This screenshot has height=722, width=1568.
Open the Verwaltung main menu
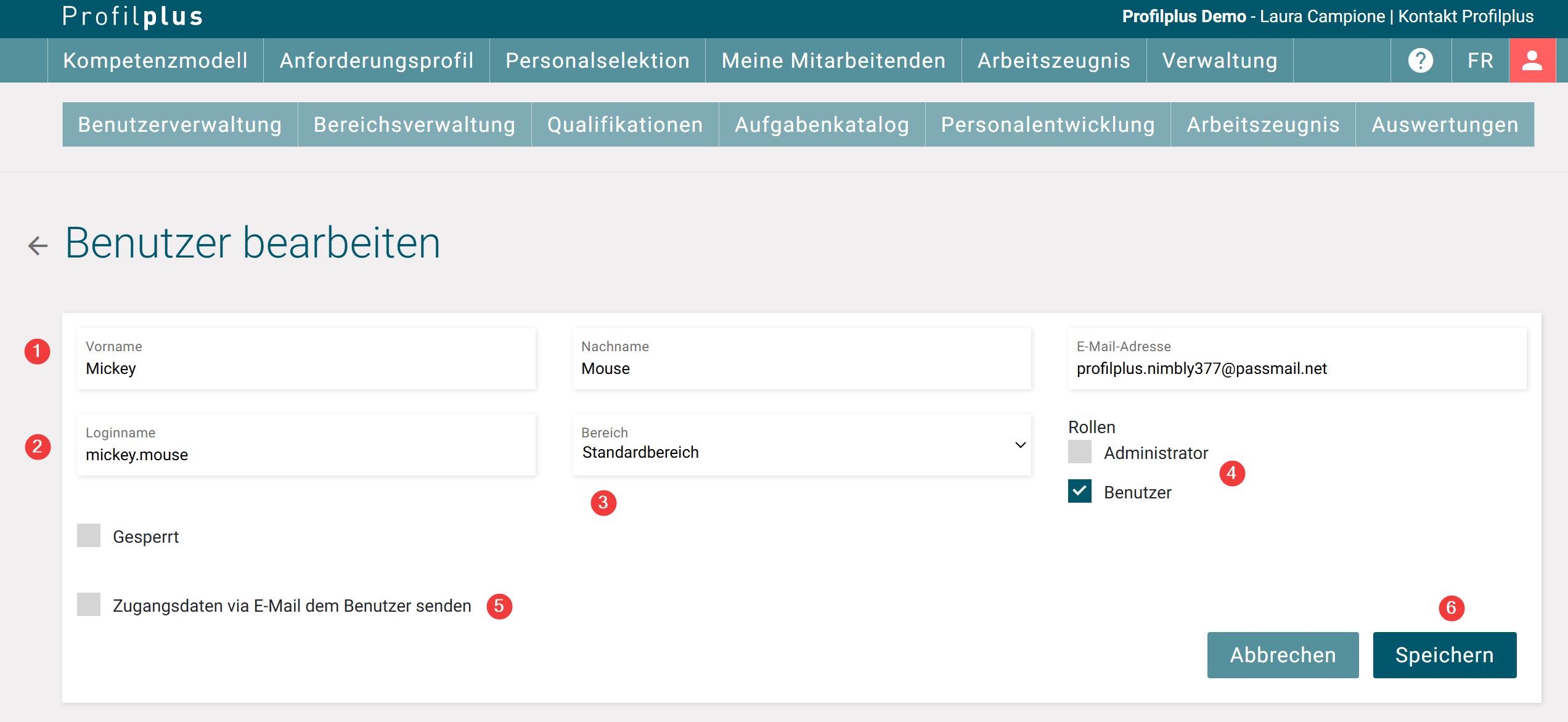[1219, 60]
